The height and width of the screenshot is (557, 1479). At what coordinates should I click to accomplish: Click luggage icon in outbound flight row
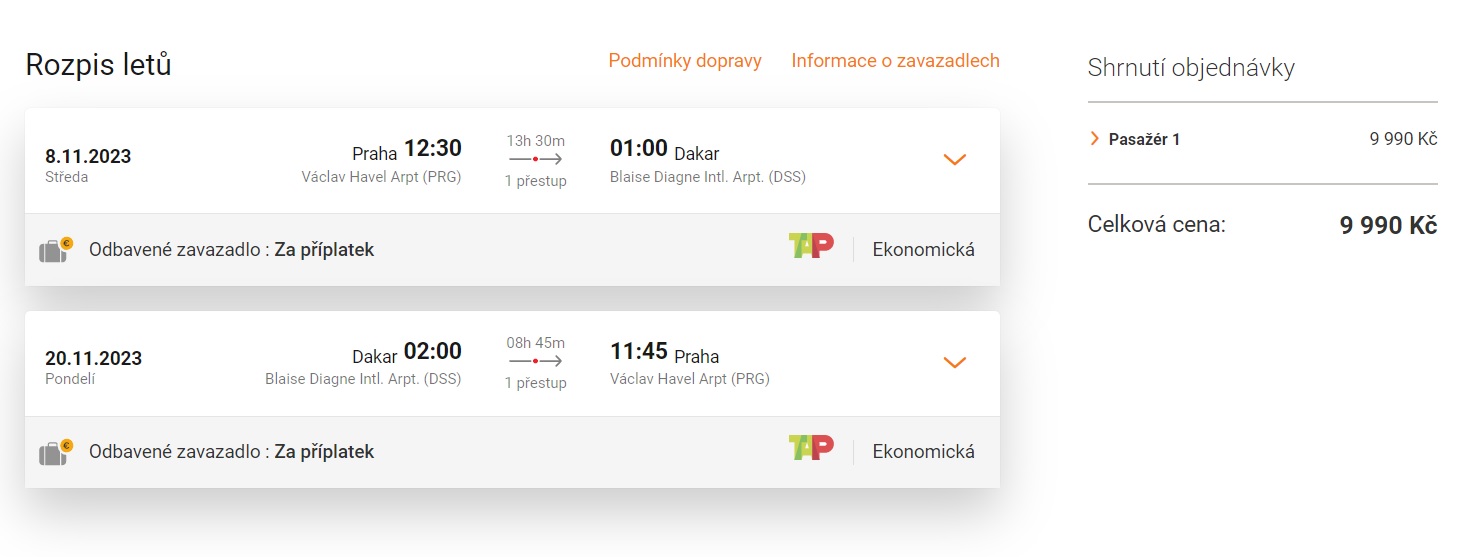click(x=55, y=249)
